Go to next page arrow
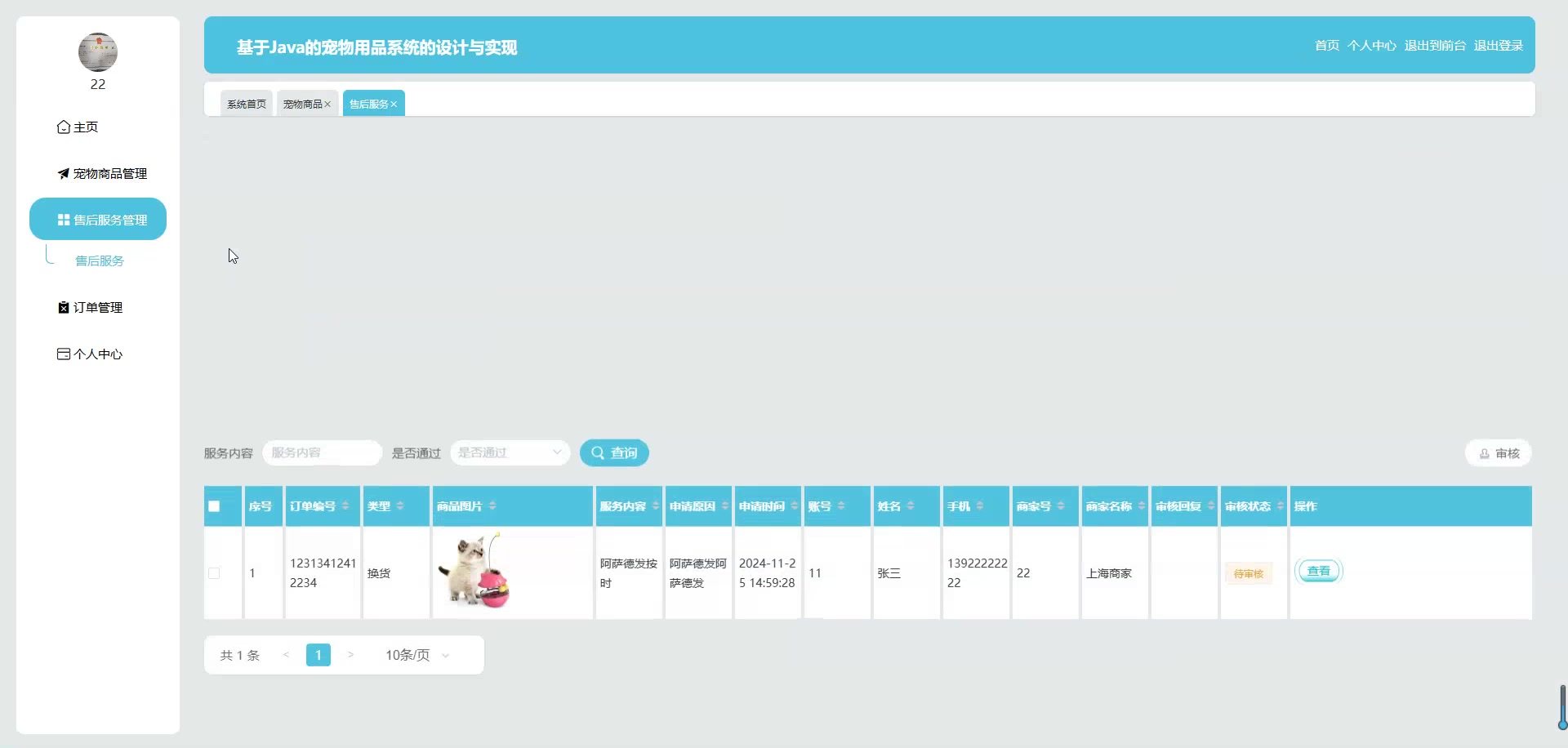 (350, 655)
